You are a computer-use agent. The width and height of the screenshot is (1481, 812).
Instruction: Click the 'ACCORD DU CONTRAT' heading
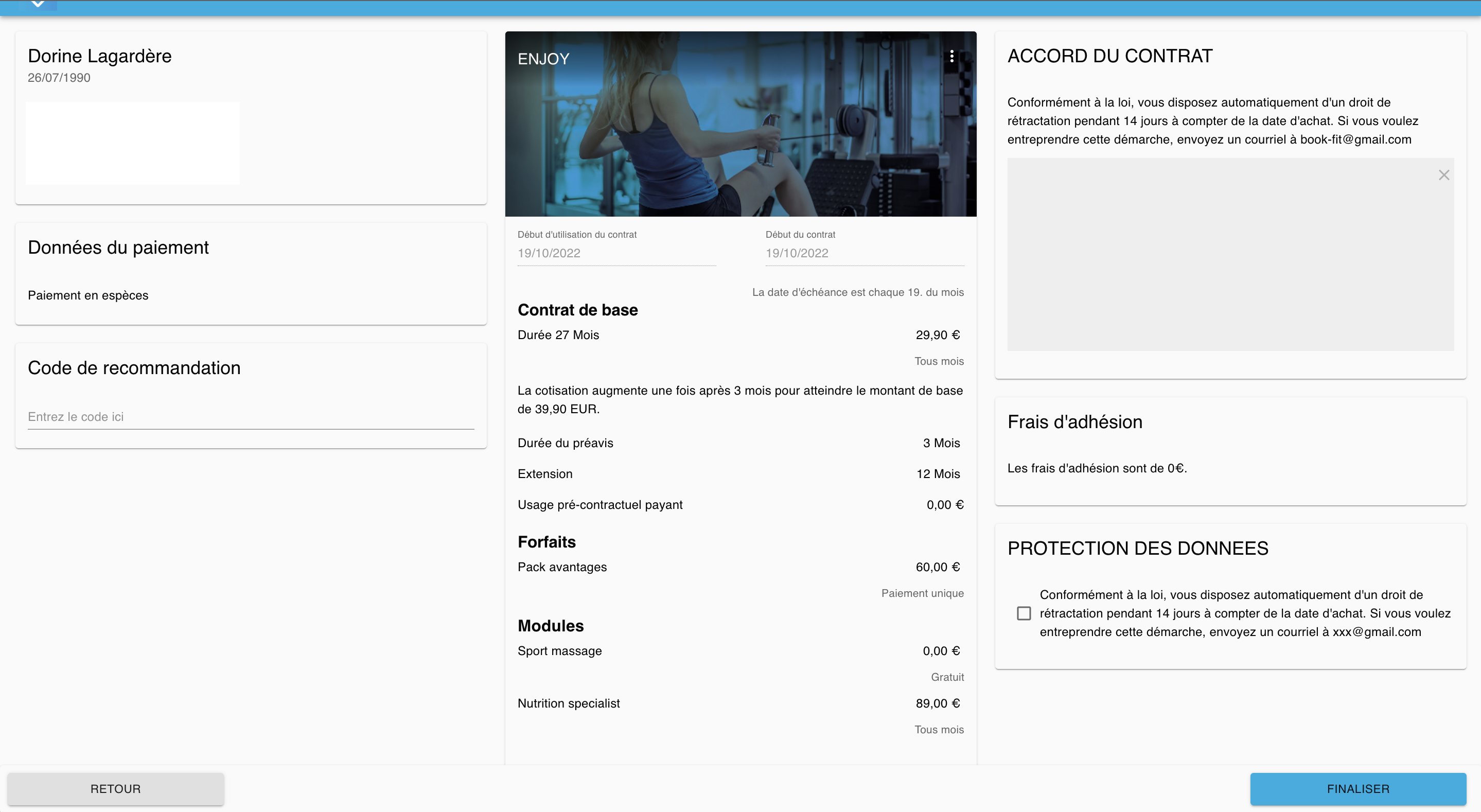pos(1109,56)
